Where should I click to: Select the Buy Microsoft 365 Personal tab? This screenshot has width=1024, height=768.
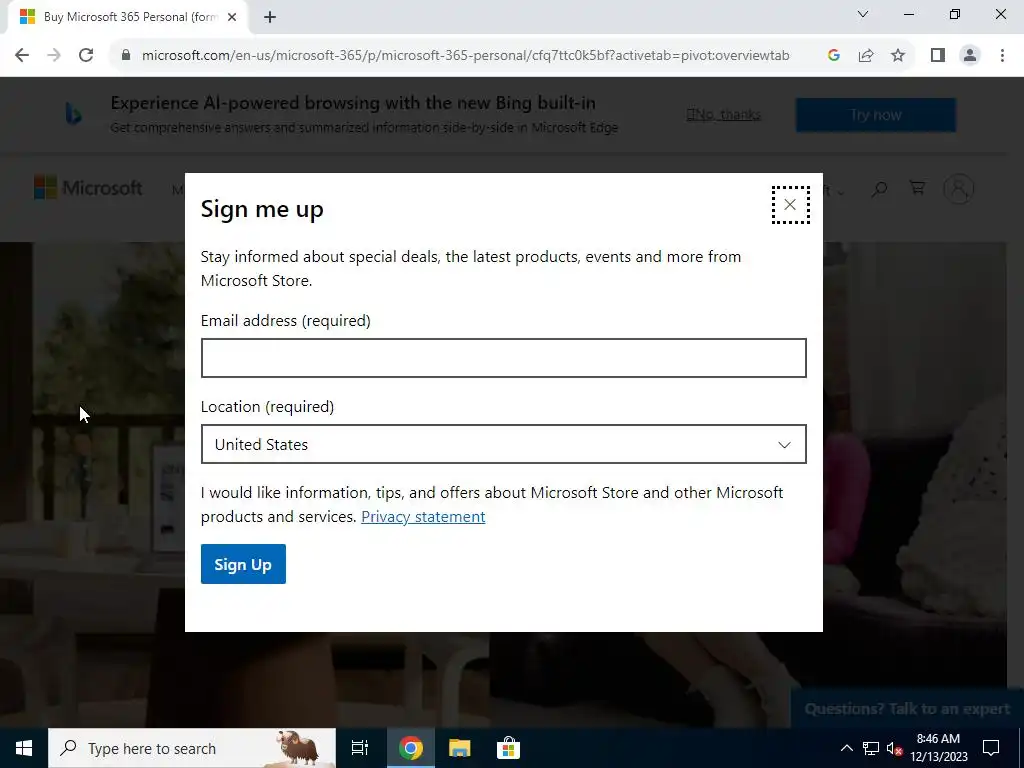(128, 17)
